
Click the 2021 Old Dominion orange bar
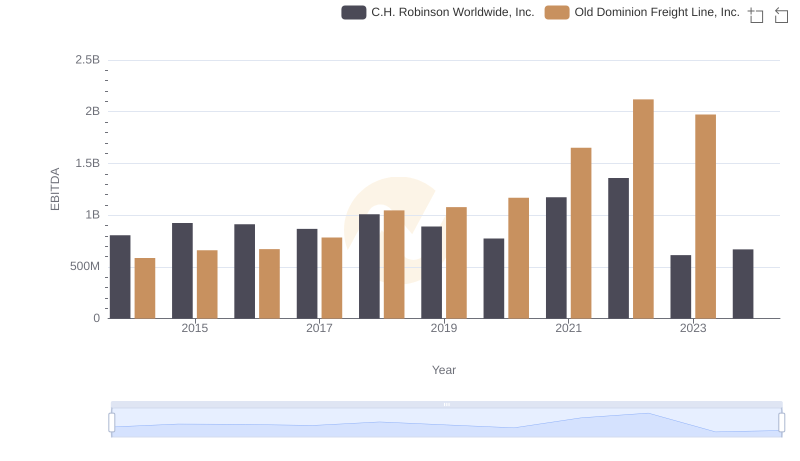pos(581,234)
